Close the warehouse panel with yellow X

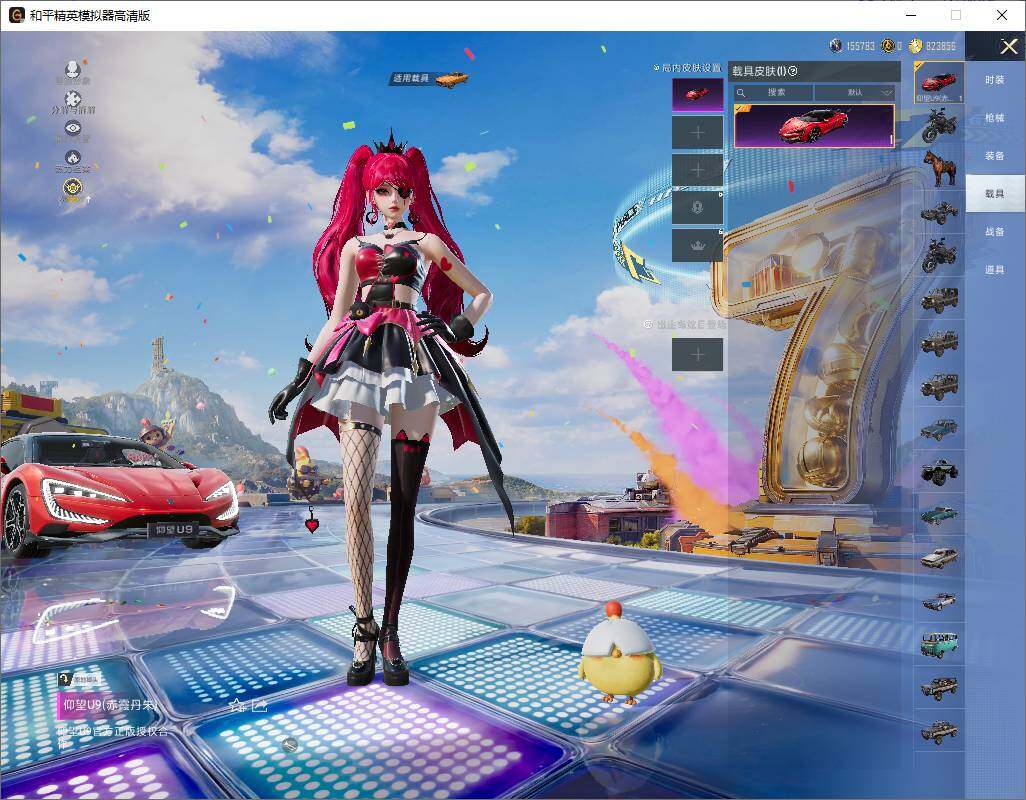point(1008,46)
